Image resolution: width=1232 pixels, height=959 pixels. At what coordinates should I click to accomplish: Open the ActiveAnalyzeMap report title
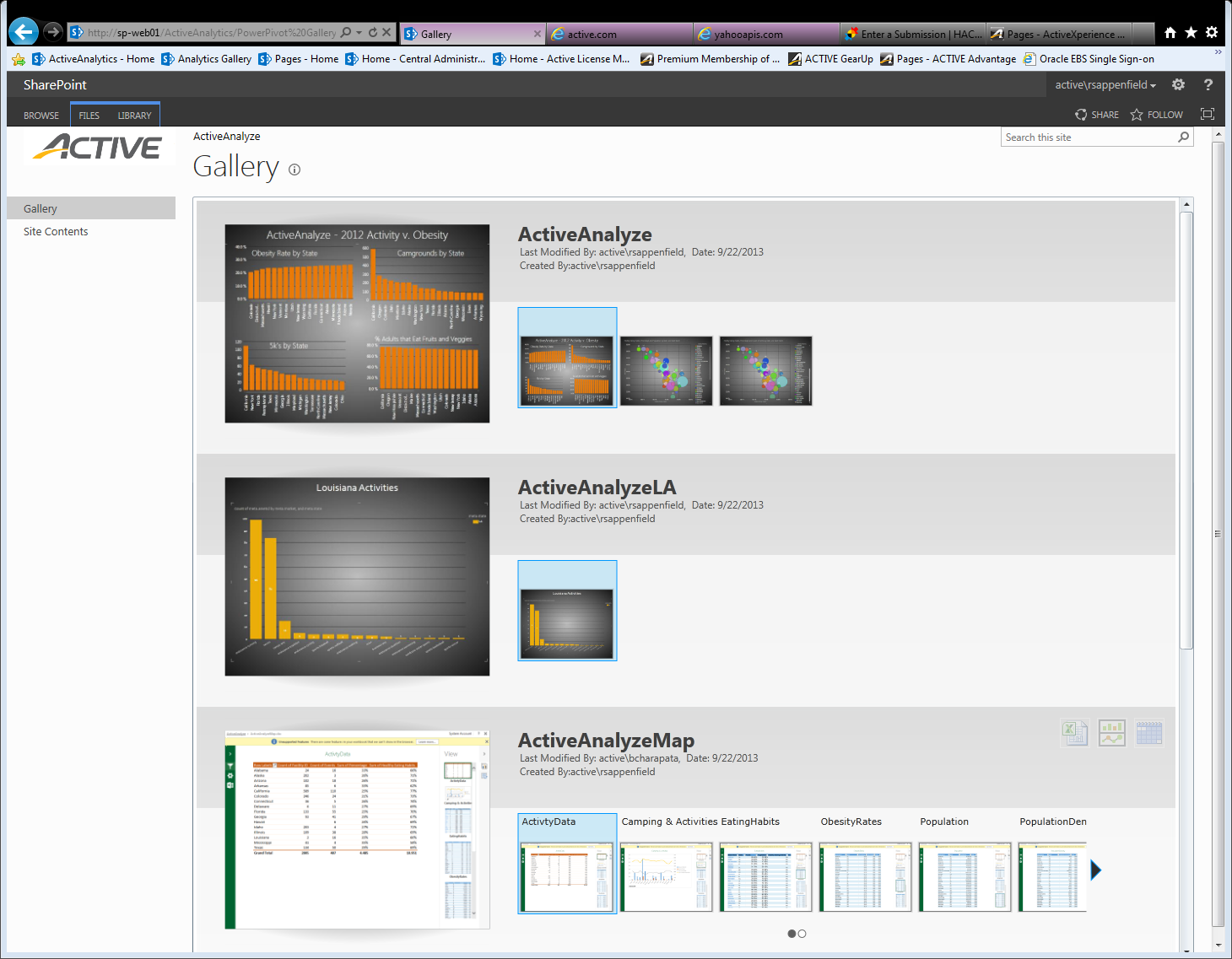click(x=606, y=741)
